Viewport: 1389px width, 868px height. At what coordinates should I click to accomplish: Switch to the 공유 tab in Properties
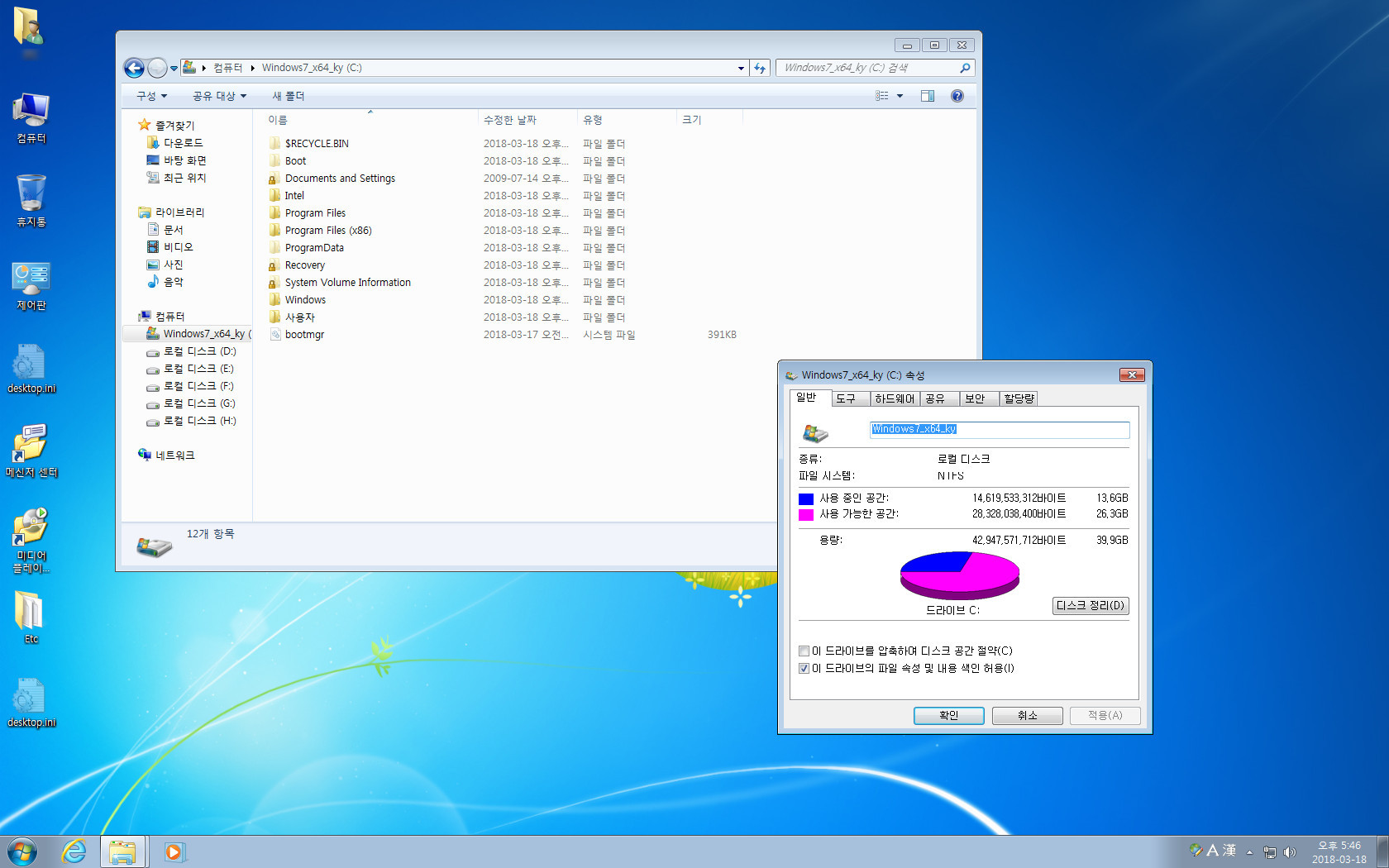[939, 398]
